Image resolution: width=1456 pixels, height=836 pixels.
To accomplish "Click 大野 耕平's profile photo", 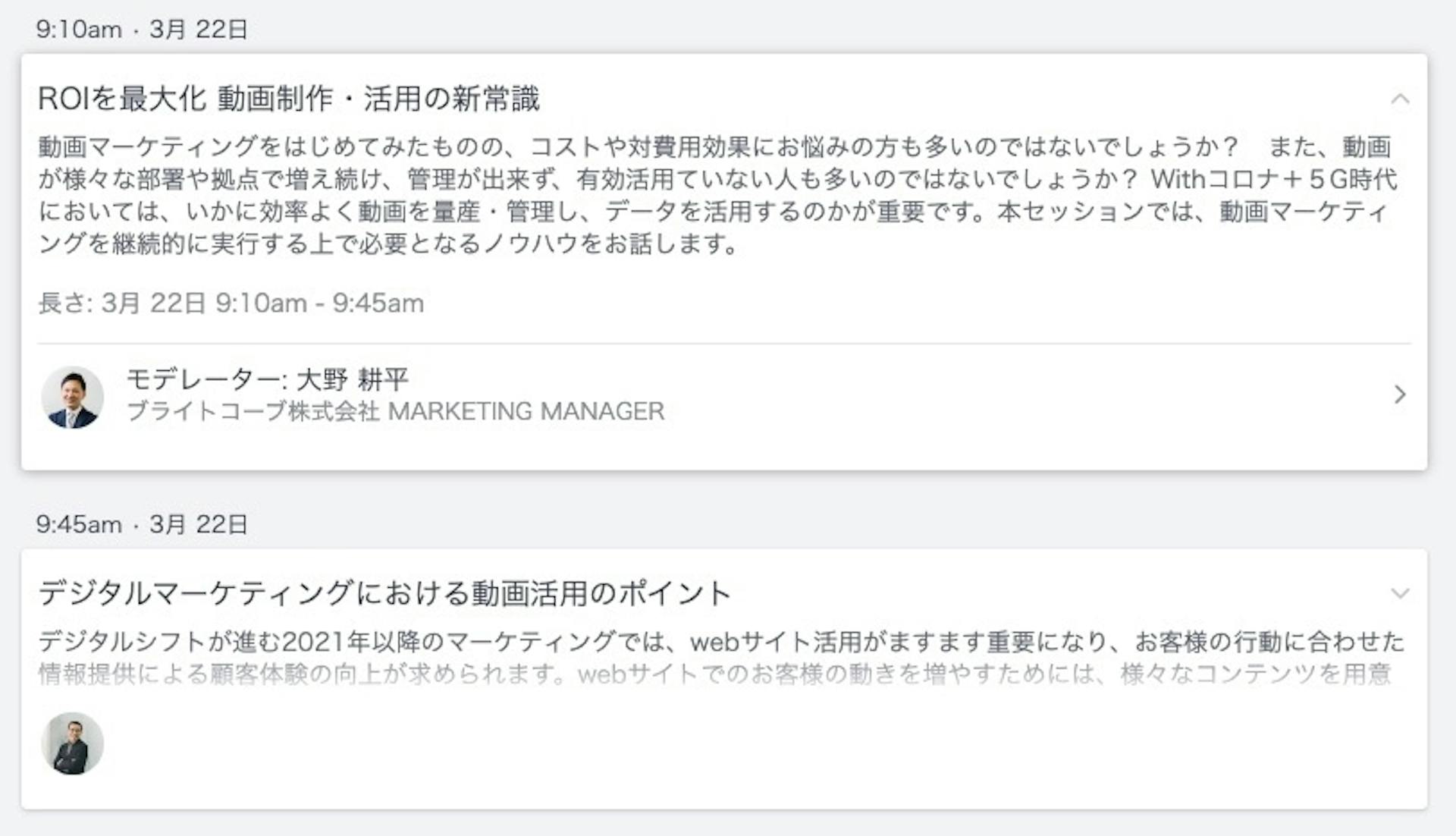I will pyautogui.click(x=72, y=397).
